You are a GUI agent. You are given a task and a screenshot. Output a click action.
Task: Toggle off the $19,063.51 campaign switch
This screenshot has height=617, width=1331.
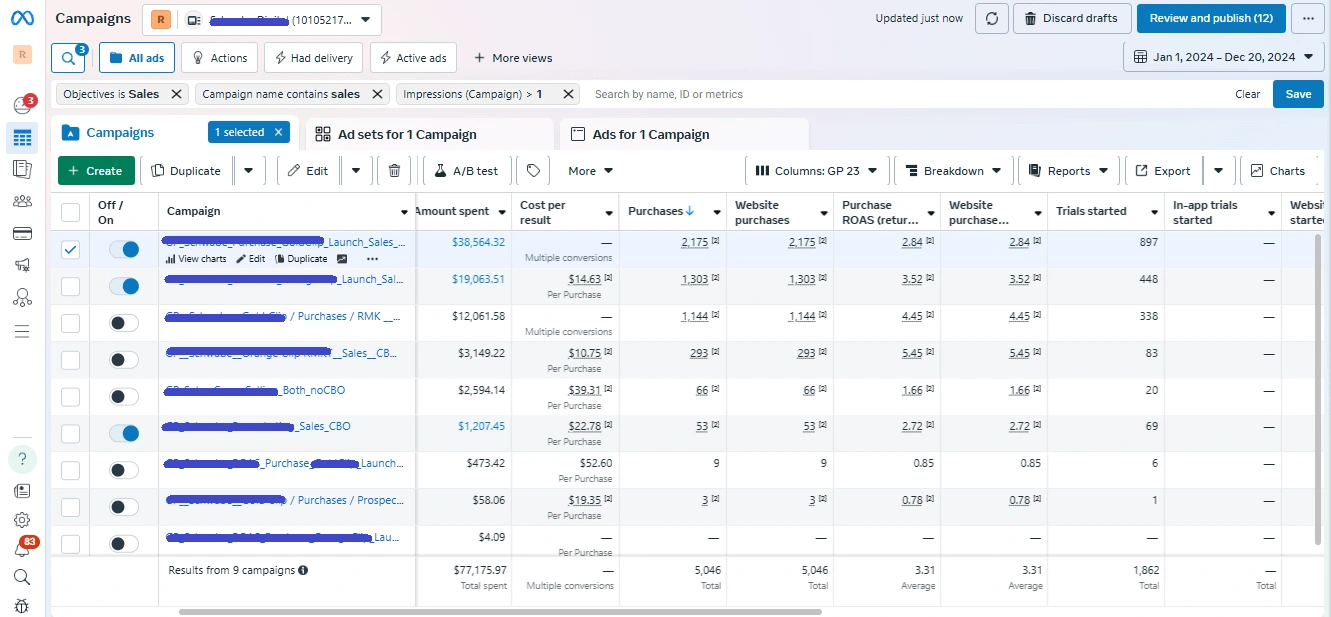click(x=124, y=287)
